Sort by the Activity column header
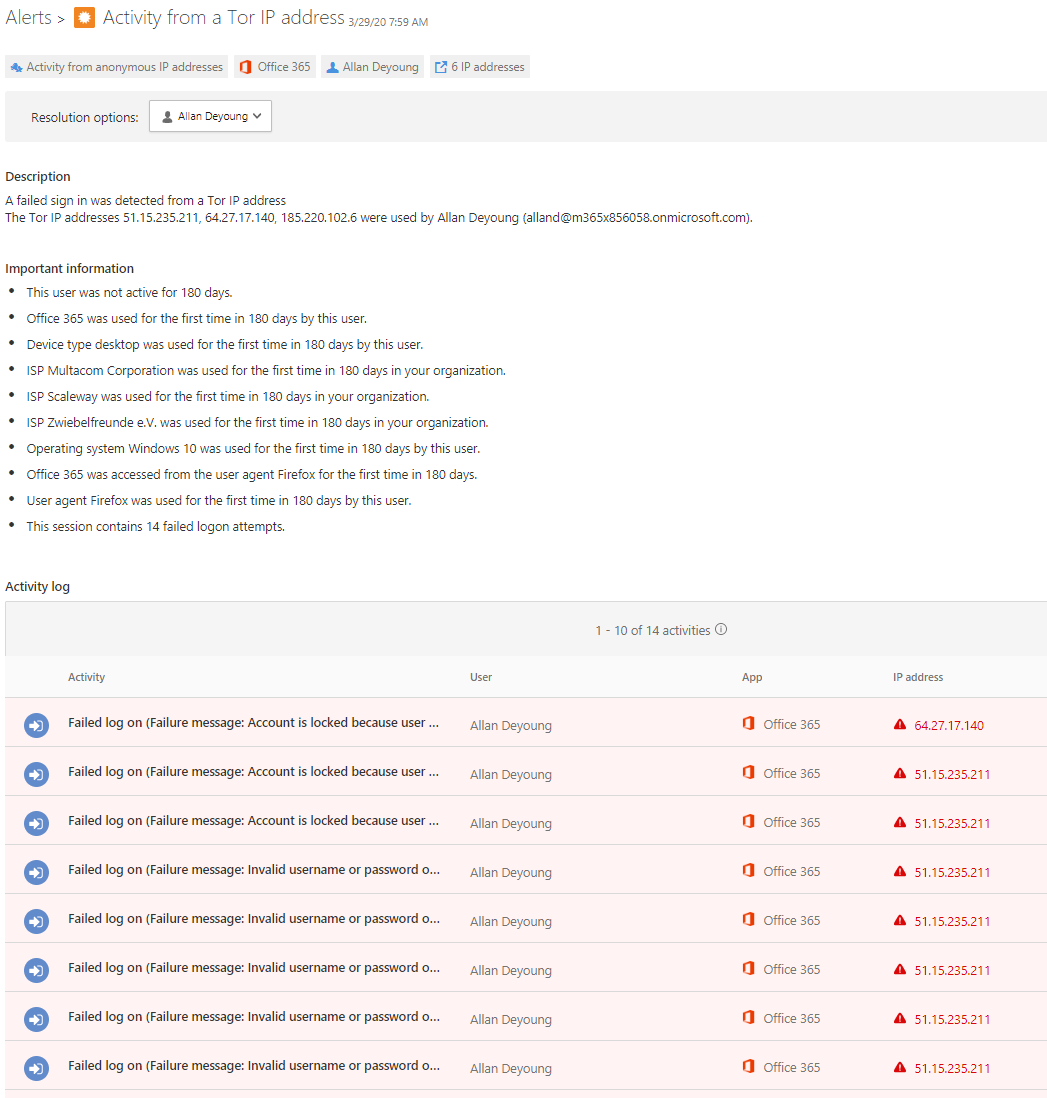1047x1098 pixels. pyautogui.click(x=86, y=677)
